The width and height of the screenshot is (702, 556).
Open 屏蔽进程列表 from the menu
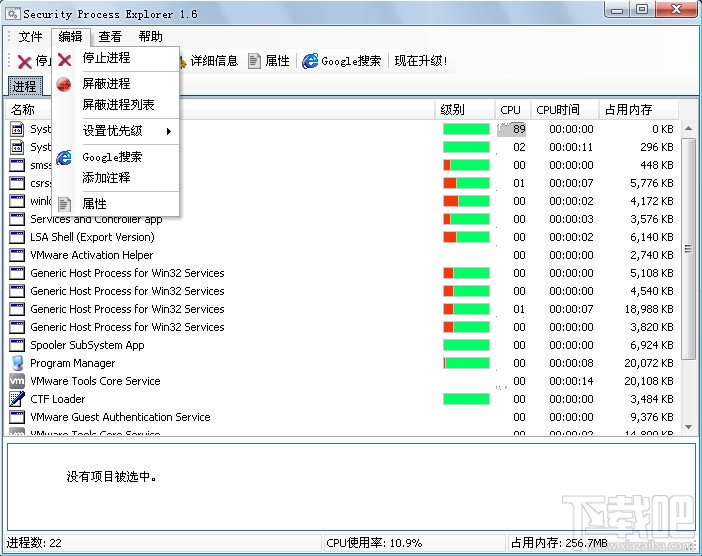tap(116, 105)
